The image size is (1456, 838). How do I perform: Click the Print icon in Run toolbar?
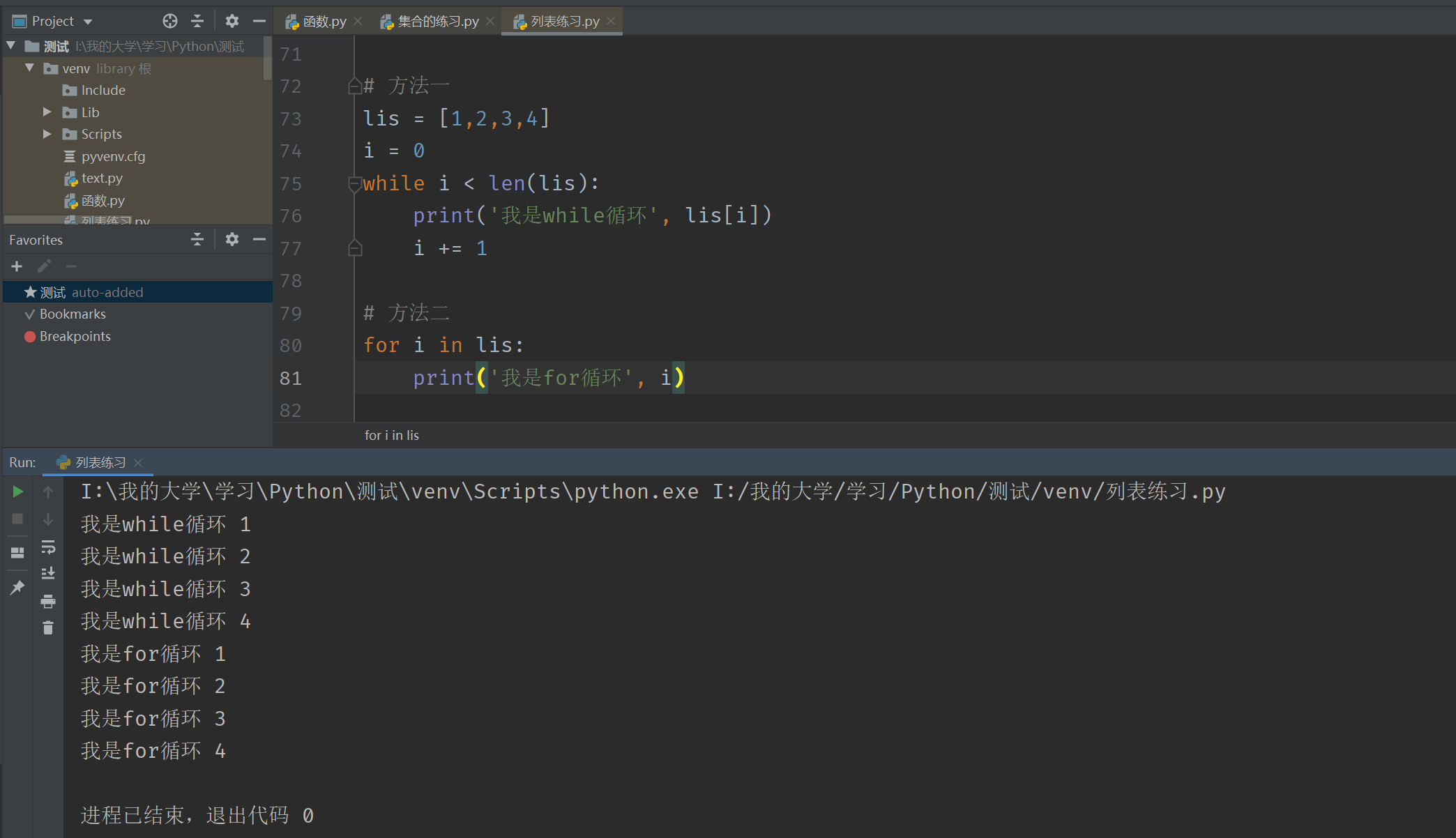coord(48,601)
